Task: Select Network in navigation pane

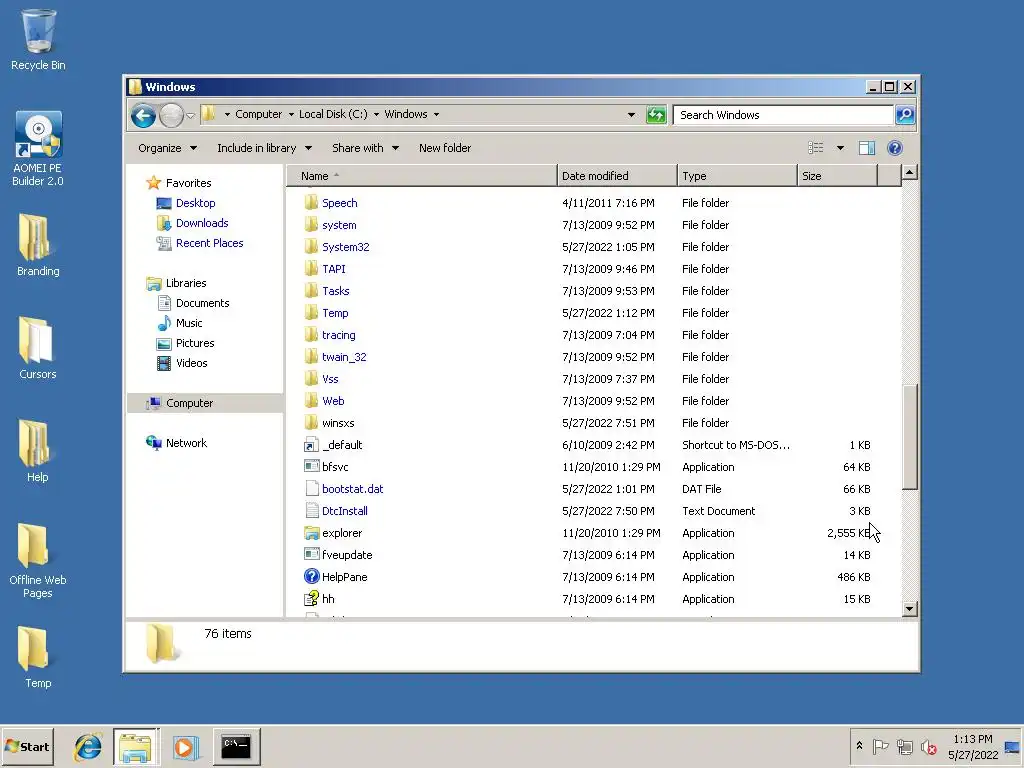Action: point(186,443)
